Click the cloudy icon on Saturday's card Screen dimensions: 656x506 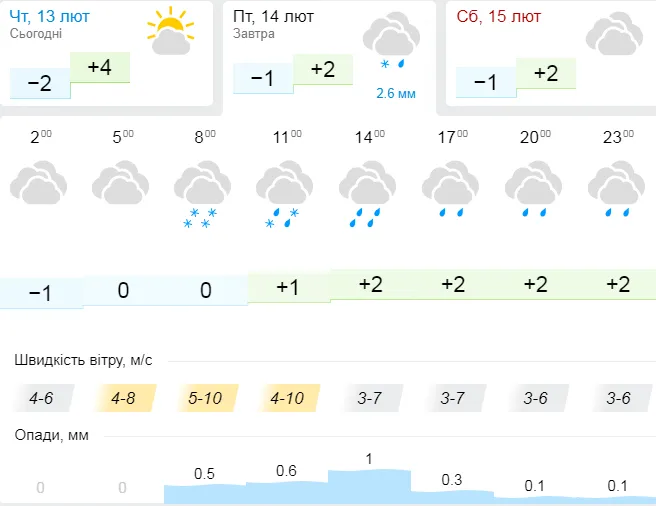(x=614, y=33)
